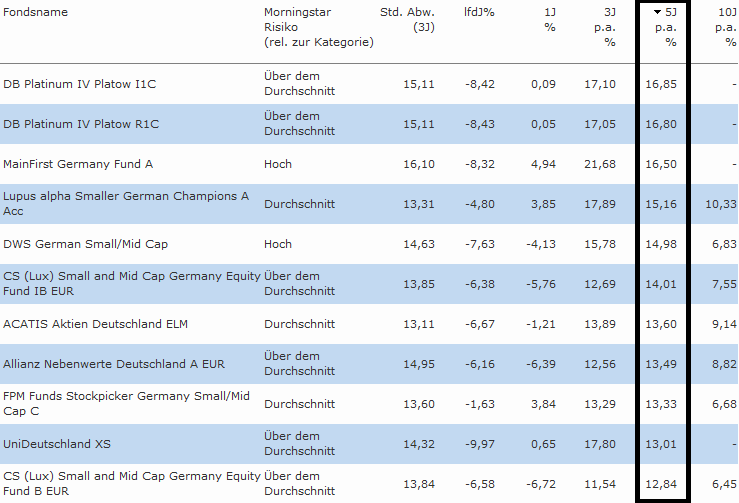Open UniDeutschland XS fund link

tap(57, 444)
